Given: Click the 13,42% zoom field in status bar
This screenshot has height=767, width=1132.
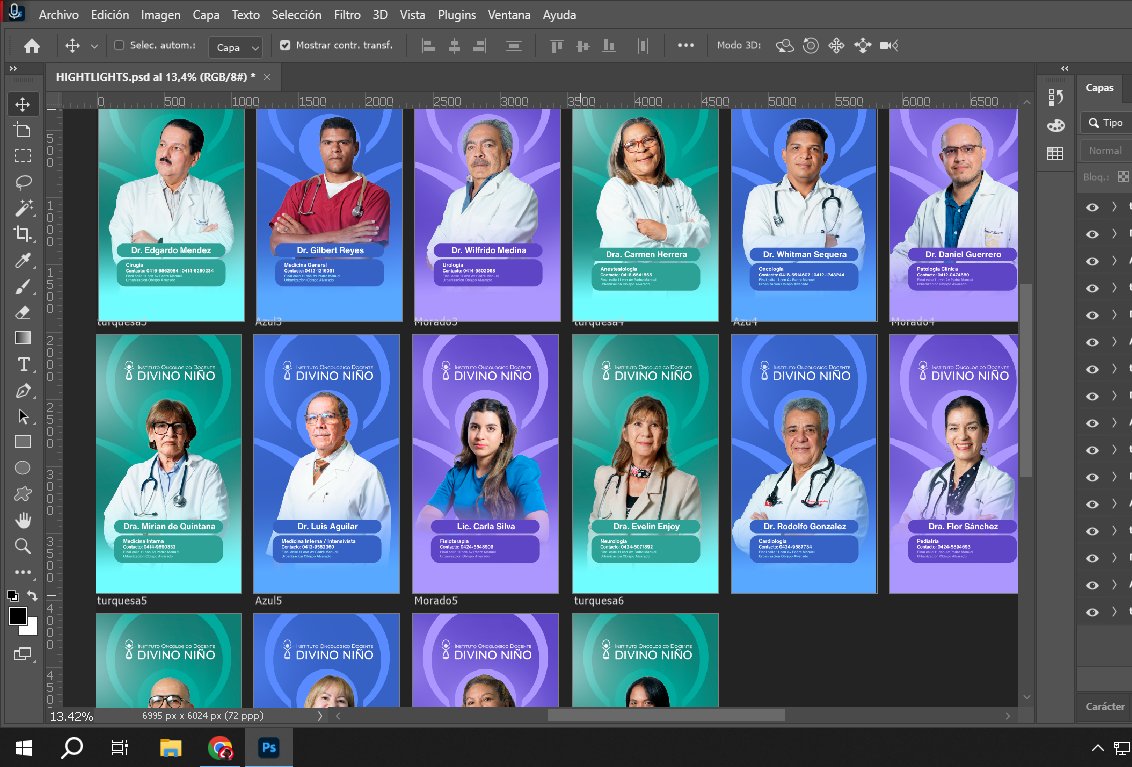Looking at the screenshot, I should click(71, 716).
